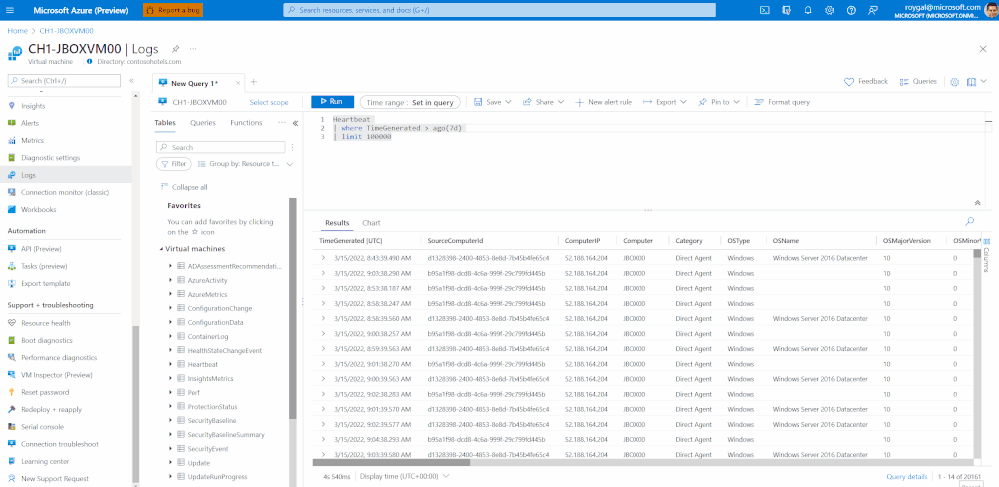
Task: Switch to the Functions tab
Action: point(246,123)
